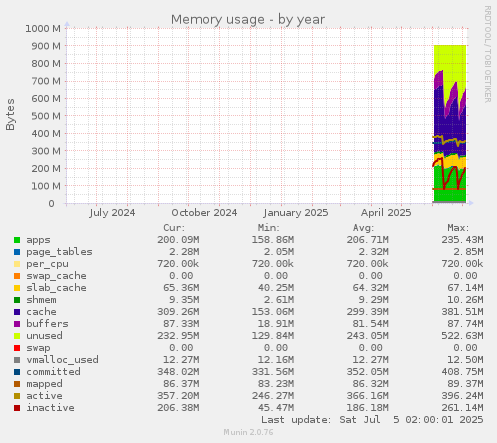Click the apps green legend swatch
The height and width of the screenshot is (443, 497).
pos(17,240)
